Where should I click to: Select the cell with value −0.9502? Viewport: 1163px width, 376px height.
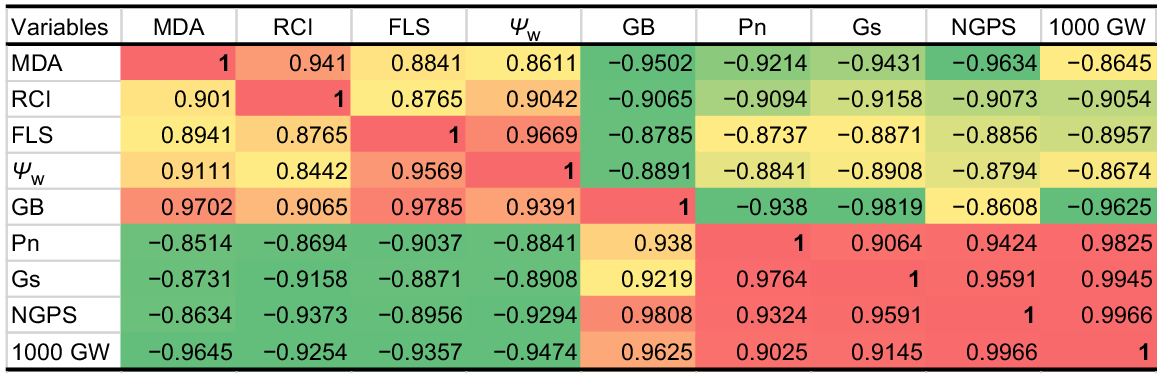[639, 65]
